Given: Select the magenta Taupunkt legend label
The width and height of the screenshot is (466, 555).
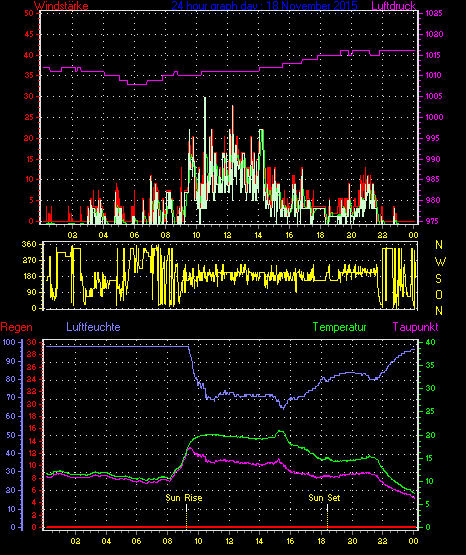Looking at the screenshot, I should [415, 327].
